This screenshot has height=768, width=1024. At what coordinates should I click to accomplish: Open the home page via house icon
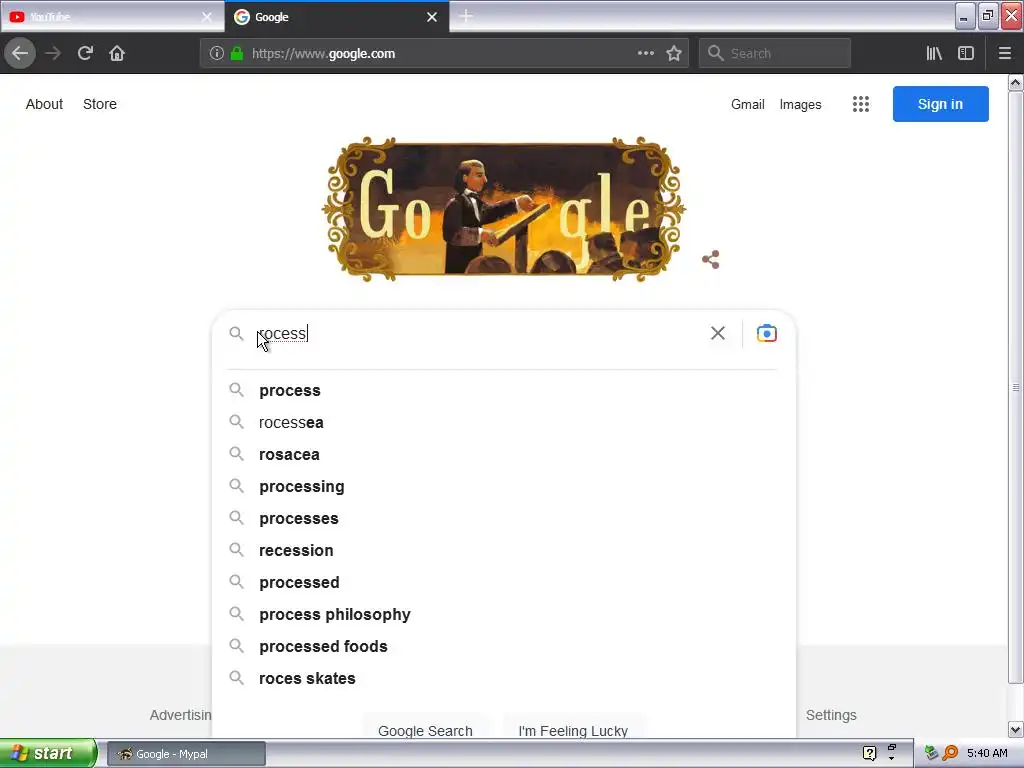[117, 53]
